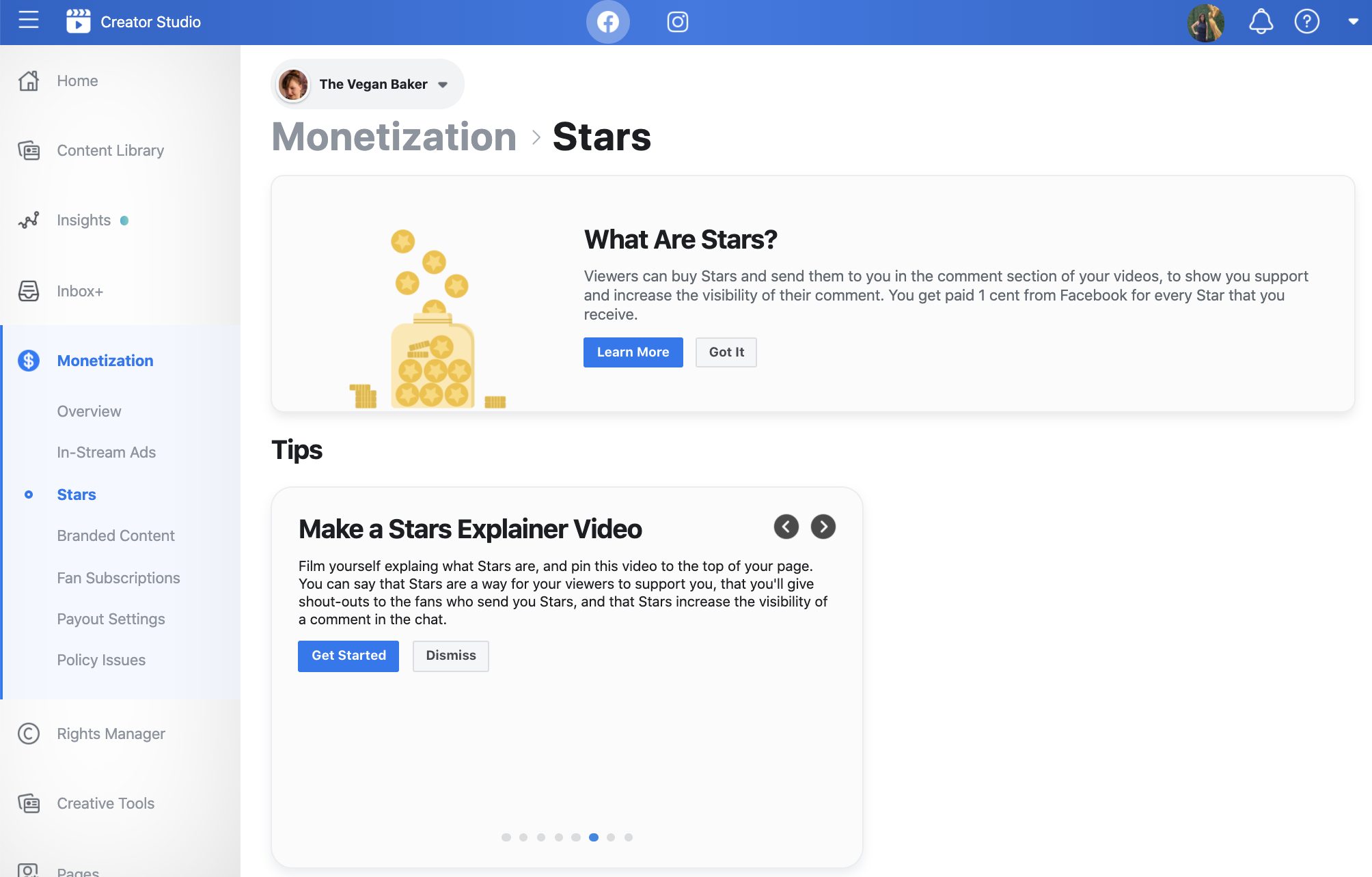Click the Creator Studio logo icon
This screenshot has height=877, width=1372.
tap(78, 22)
